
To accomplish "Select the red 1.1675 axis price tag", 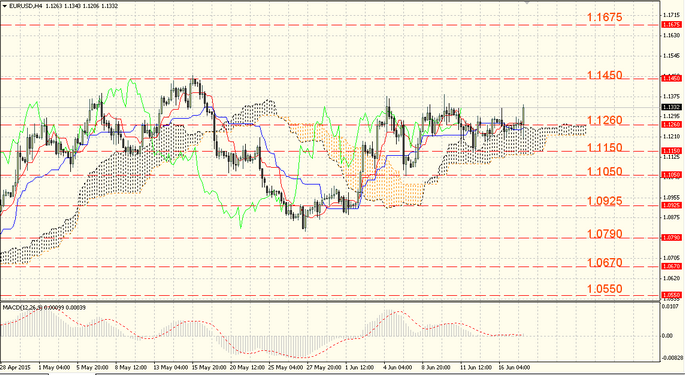I will click(x=671, y=24).
